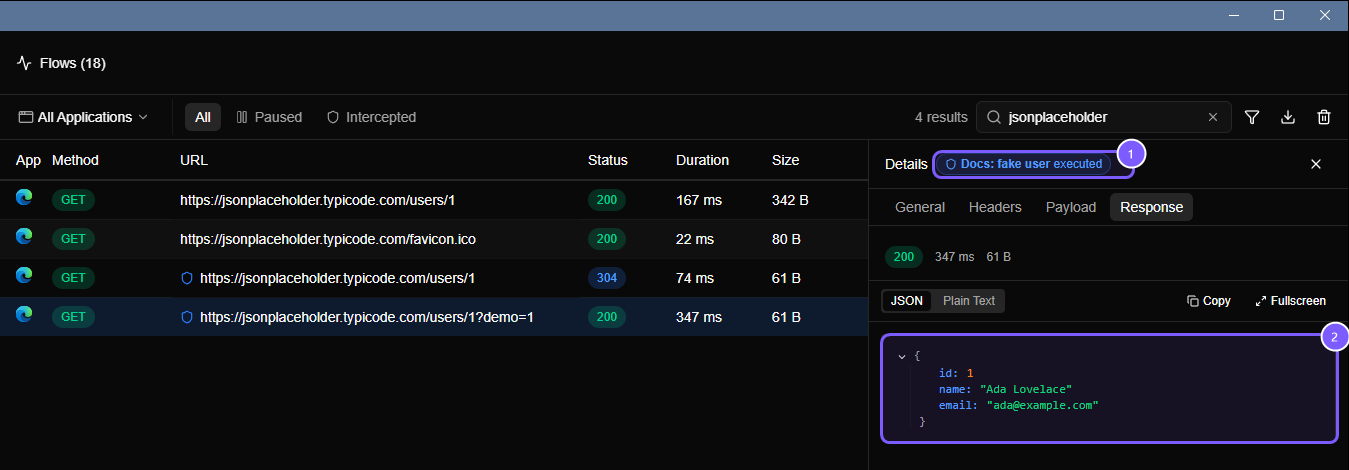Click the 4 results label

tap(941, 117)
